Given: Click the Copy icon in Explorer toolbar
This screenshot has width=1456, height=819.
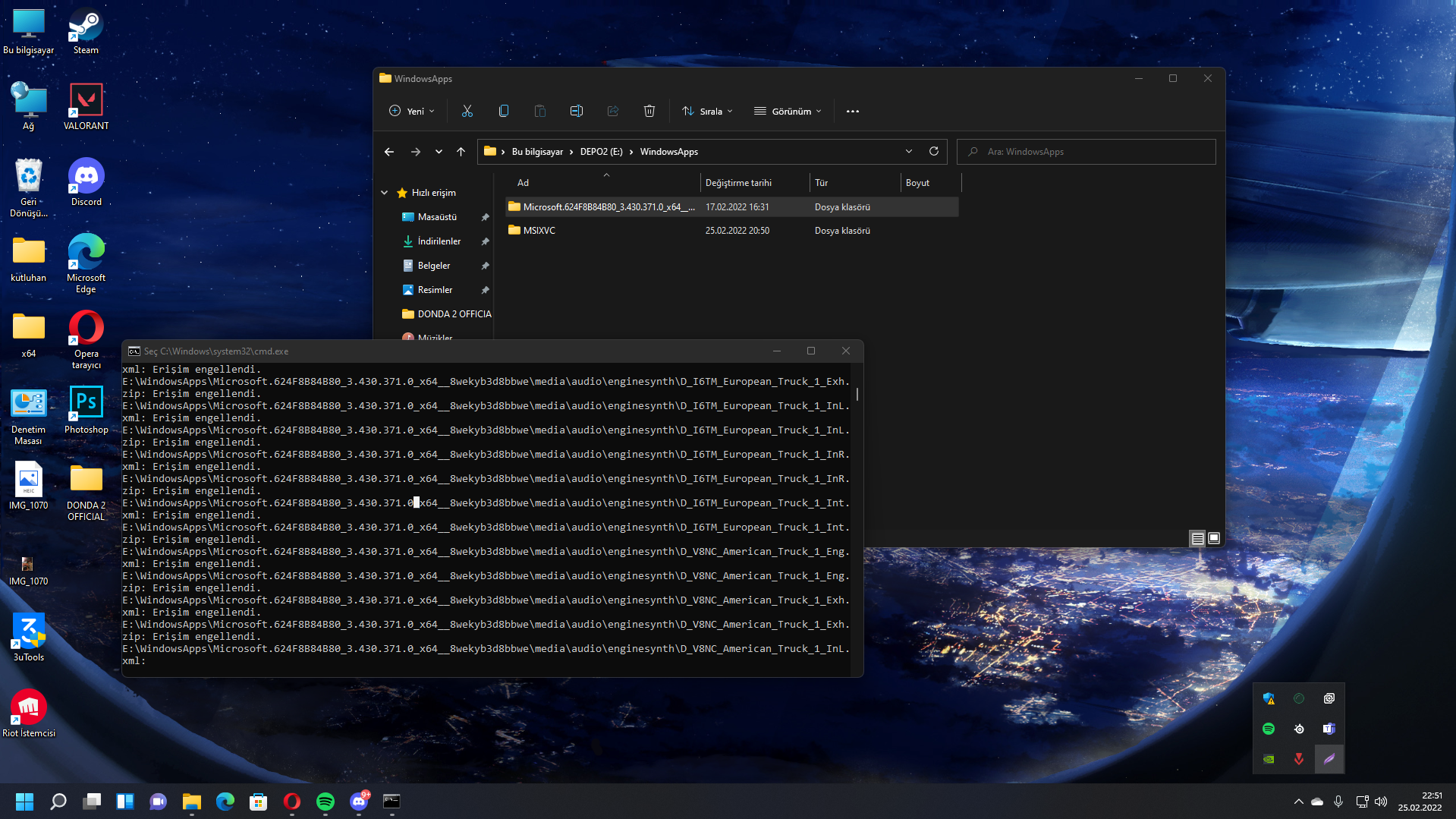Looking at the screenshot, I should pos(504,111).
